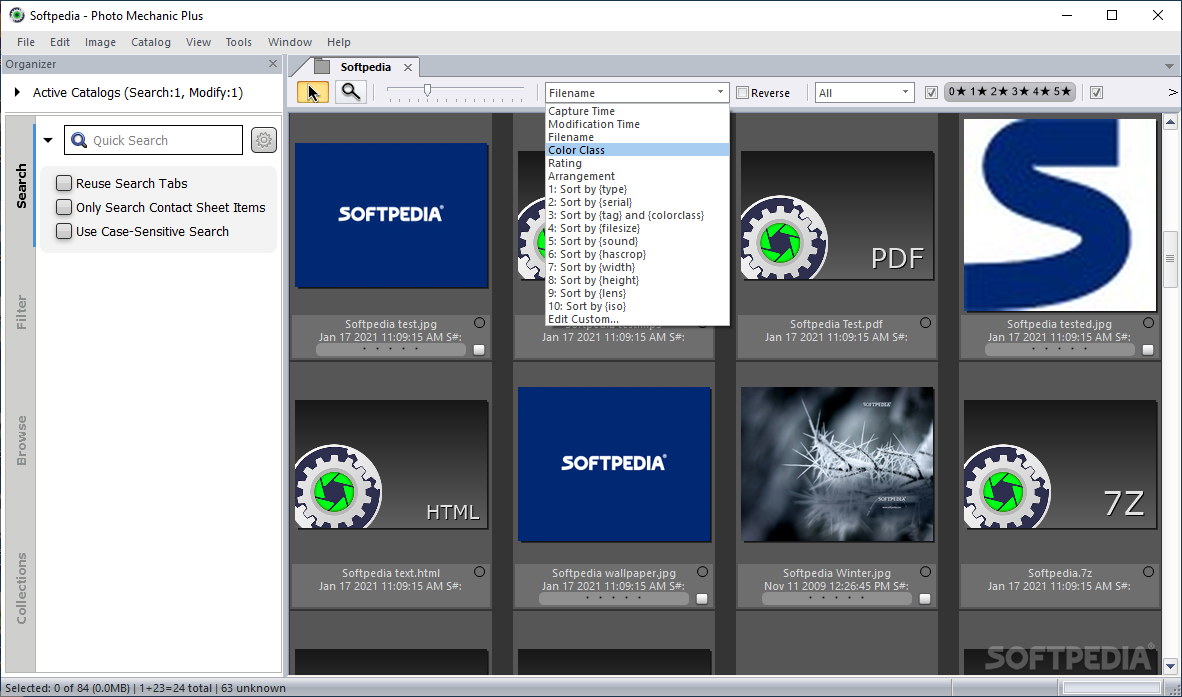Choose Color Class from sort list

[577, 150]
